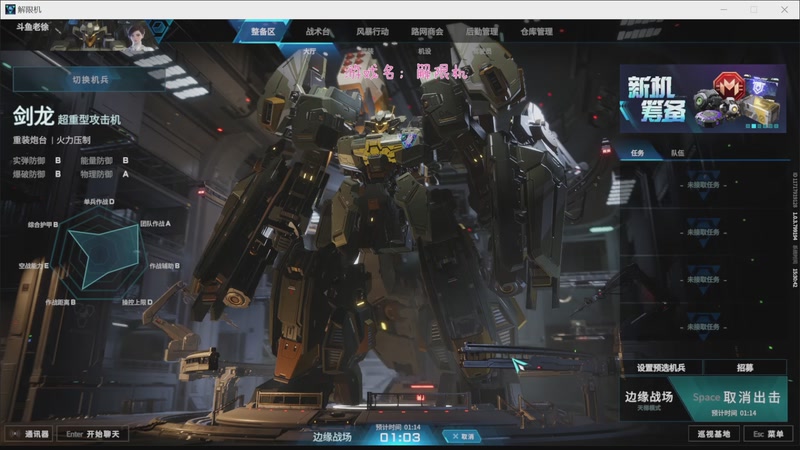The height and width of the screenshot is (450, 800).
Task: Close the game window
Action: [784, 9]
